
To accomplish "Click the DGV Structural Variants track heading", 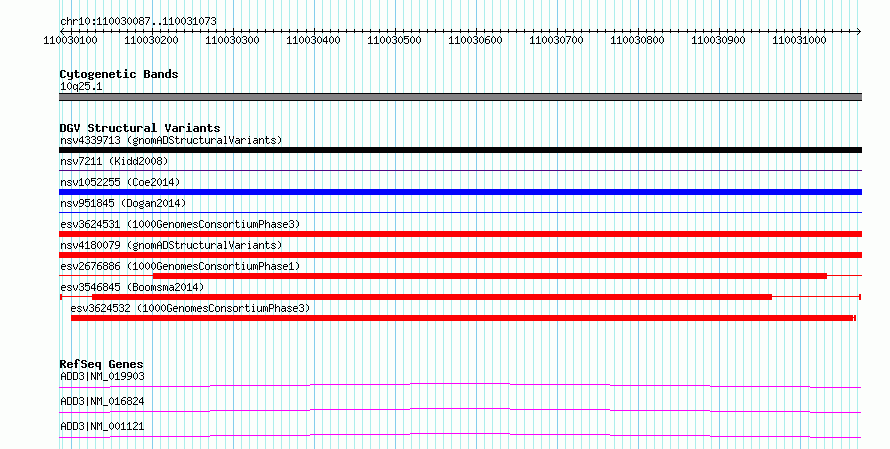I will click(x=140, y=128).
